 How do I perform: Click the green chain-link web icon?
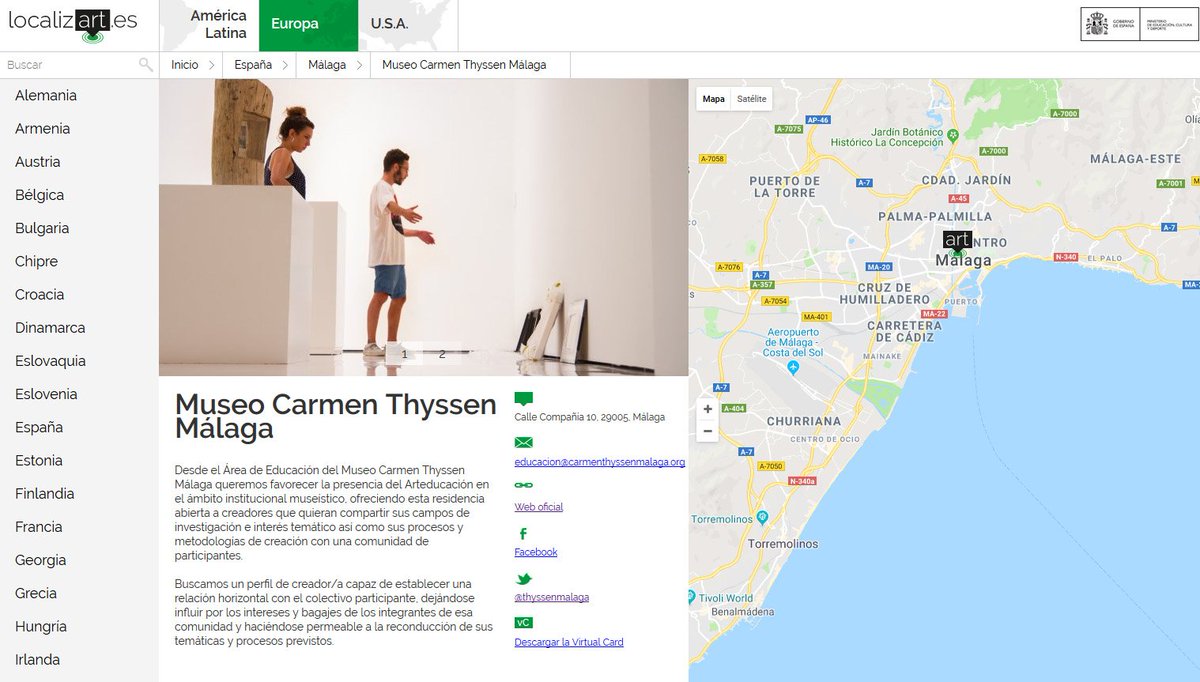[523, 485]
